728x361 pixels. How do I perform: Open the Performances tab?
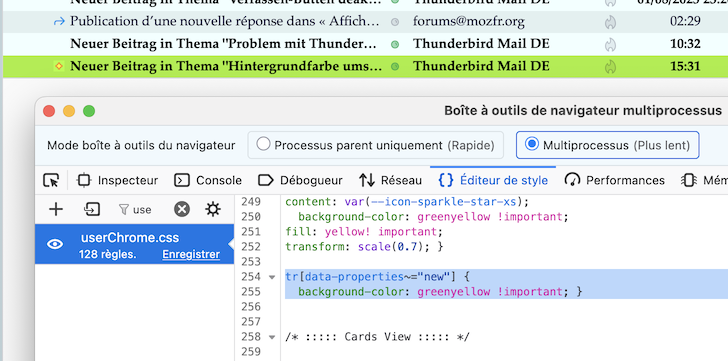[x=615, y=180]
